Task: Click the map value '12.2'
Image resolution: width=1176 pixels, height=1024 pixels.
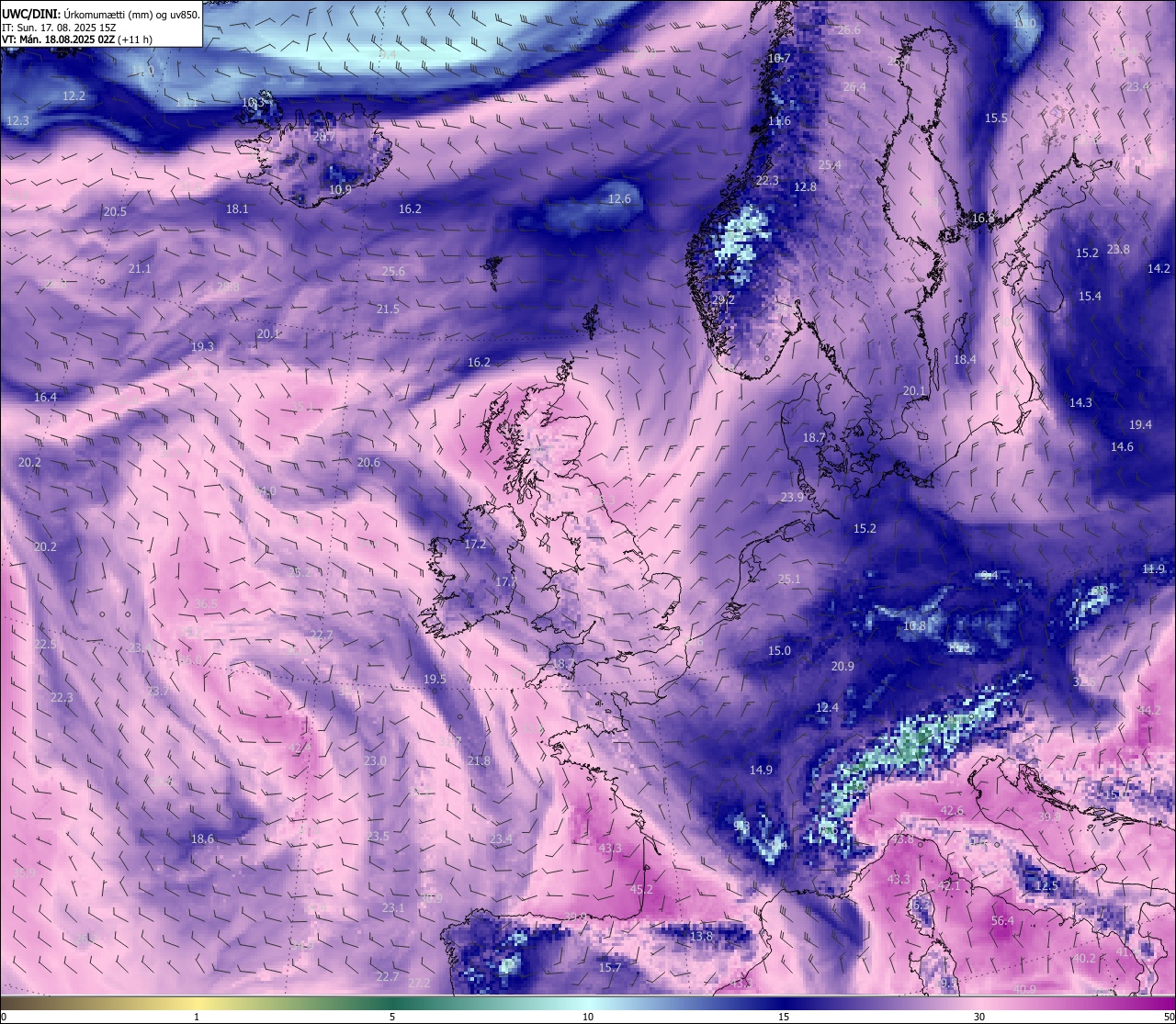Action: point(73,96)
